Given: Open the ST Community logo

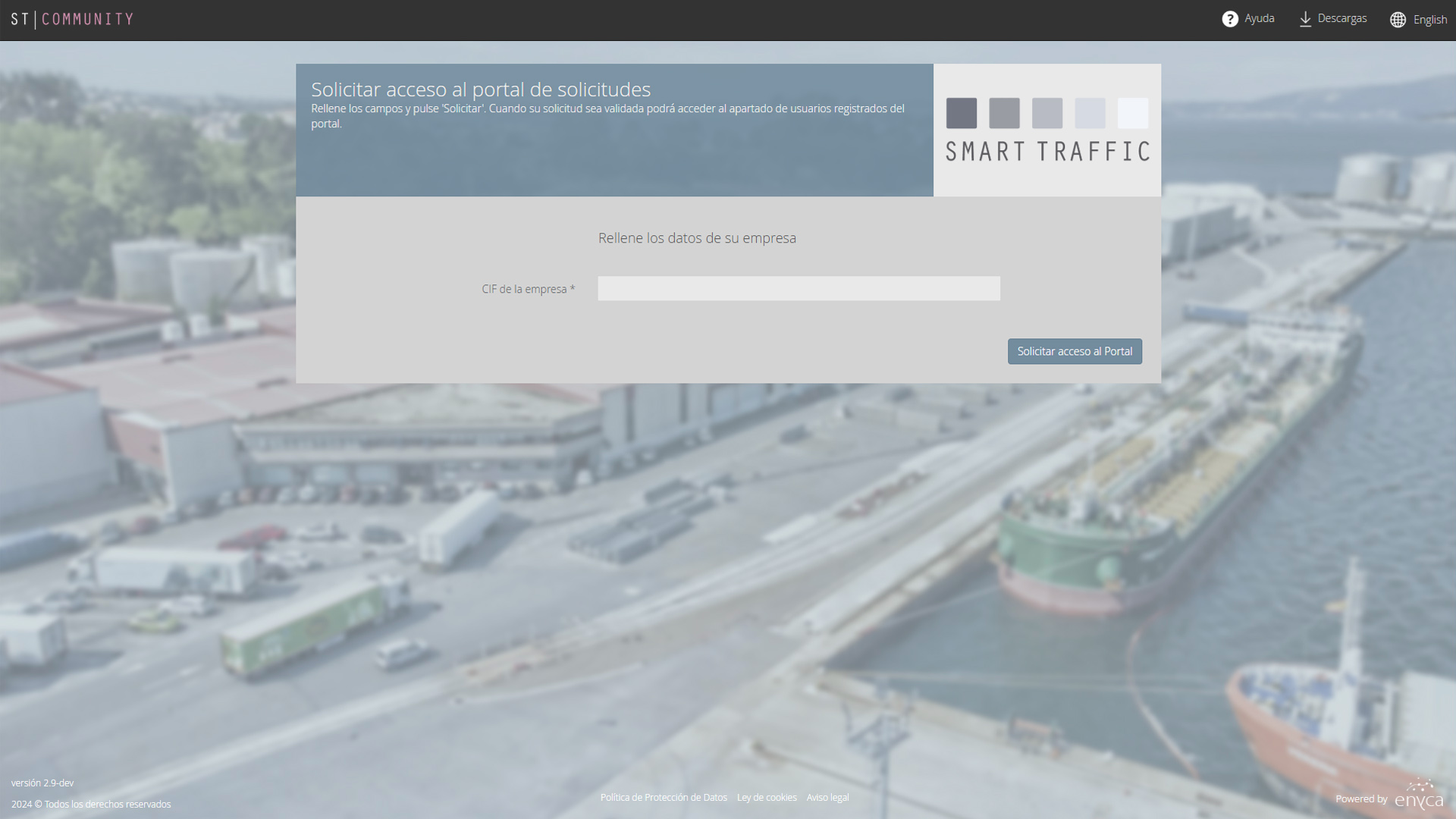Looking at the screenshot, I should (72, 19).
